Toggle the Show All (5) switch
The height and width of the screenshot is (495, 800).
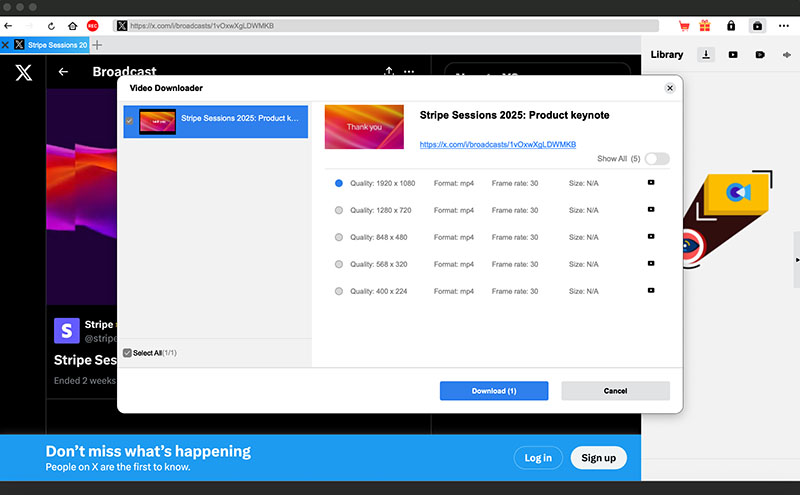(x=657, y=159)
